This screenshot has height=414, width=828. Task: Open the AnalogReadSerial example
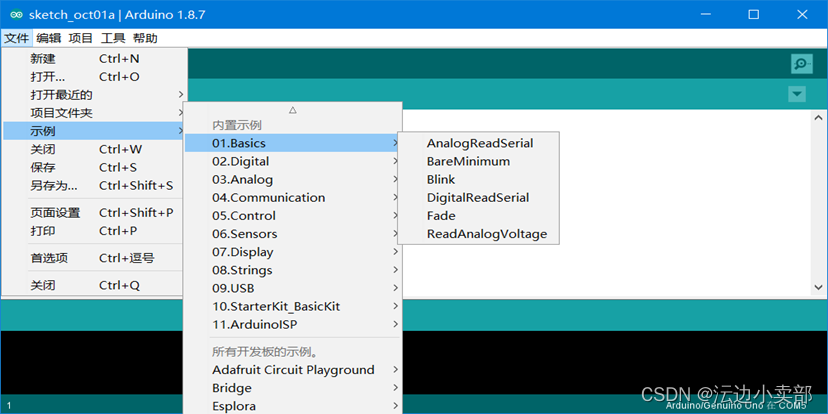tap(478, 143)
